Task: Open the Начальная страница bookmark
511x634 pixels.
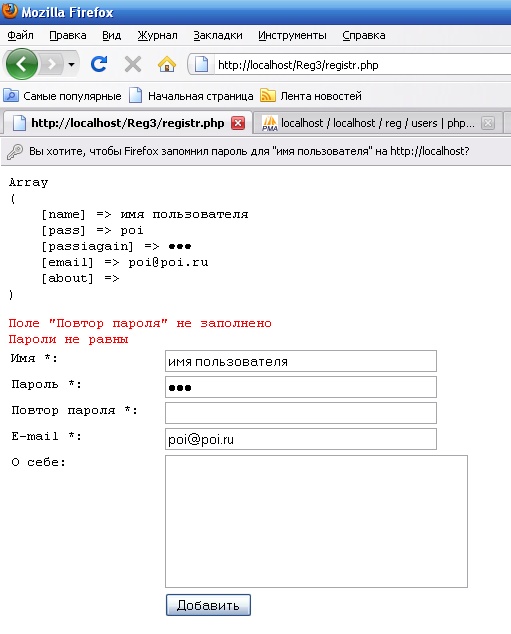Action: click(x=191, y=96)
